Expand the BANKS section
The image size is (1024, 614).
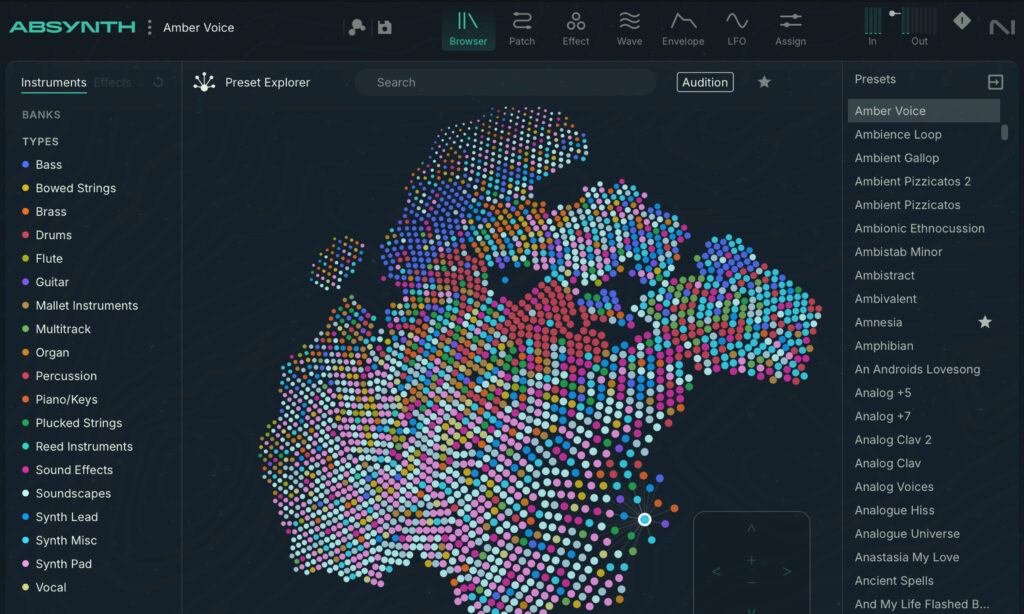pos(42,115)
